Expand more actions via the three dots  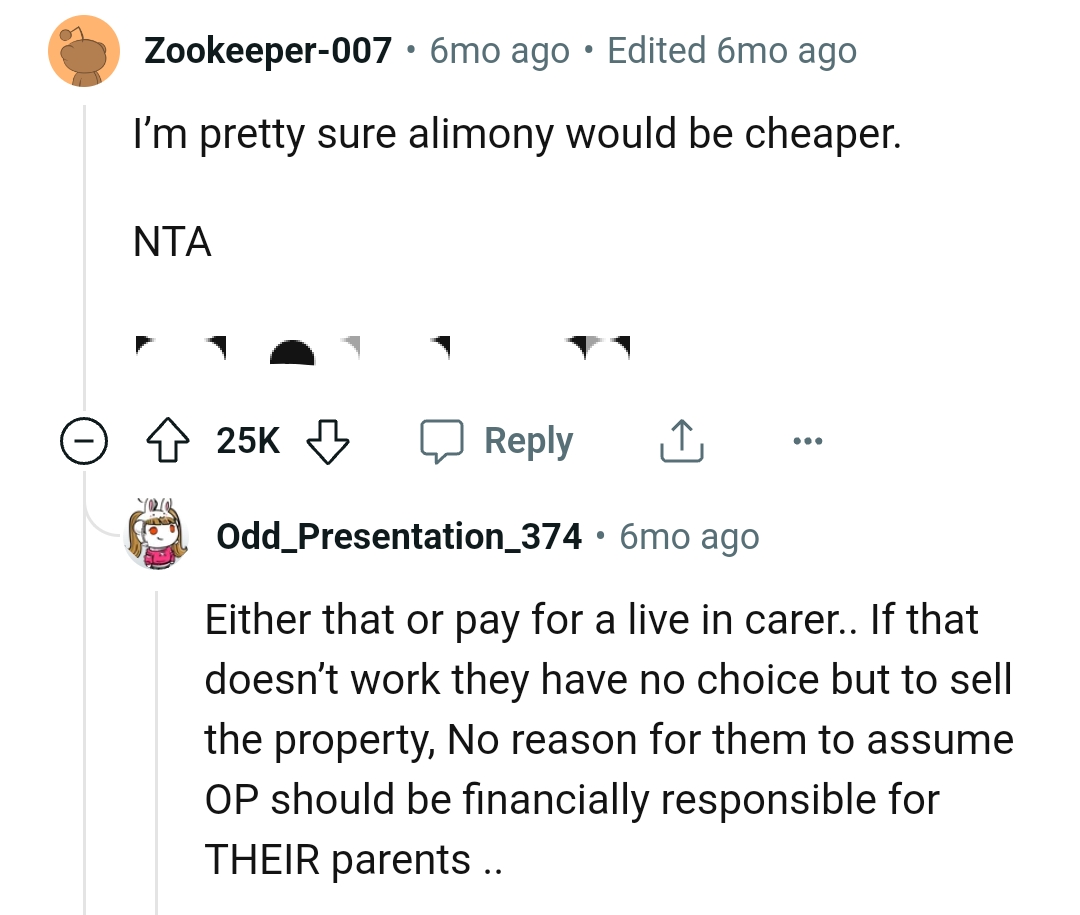click(x=808, y=439)
